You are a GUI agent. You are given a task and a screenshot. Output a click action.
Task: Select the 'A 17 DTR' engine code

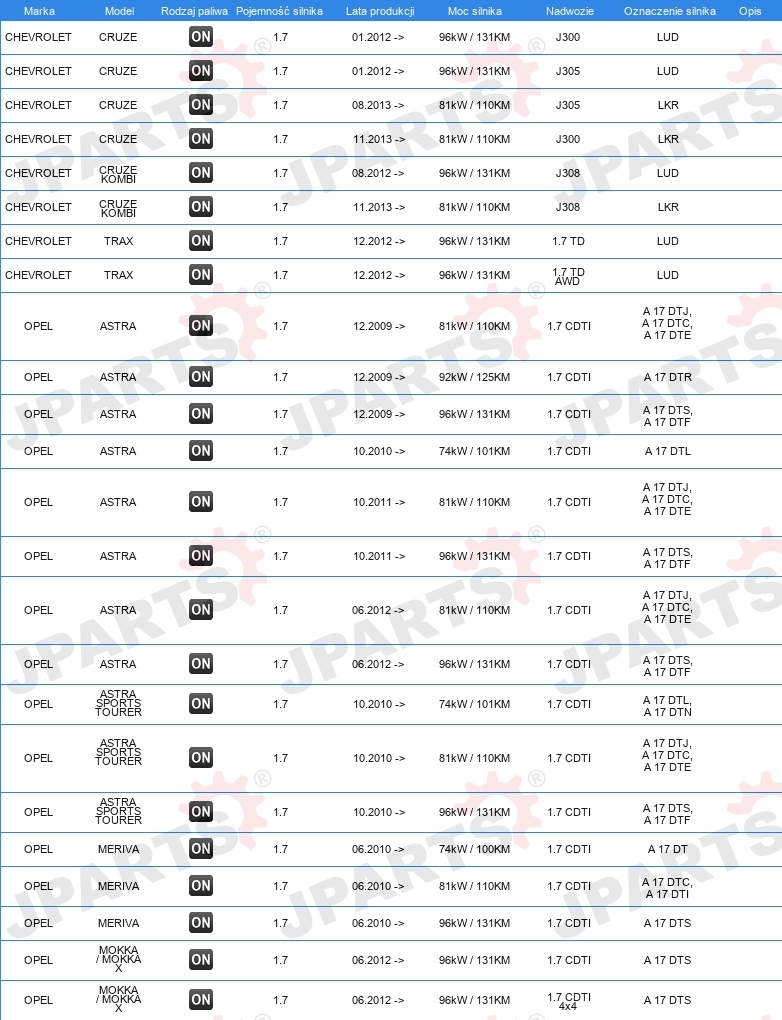[668, 377]
